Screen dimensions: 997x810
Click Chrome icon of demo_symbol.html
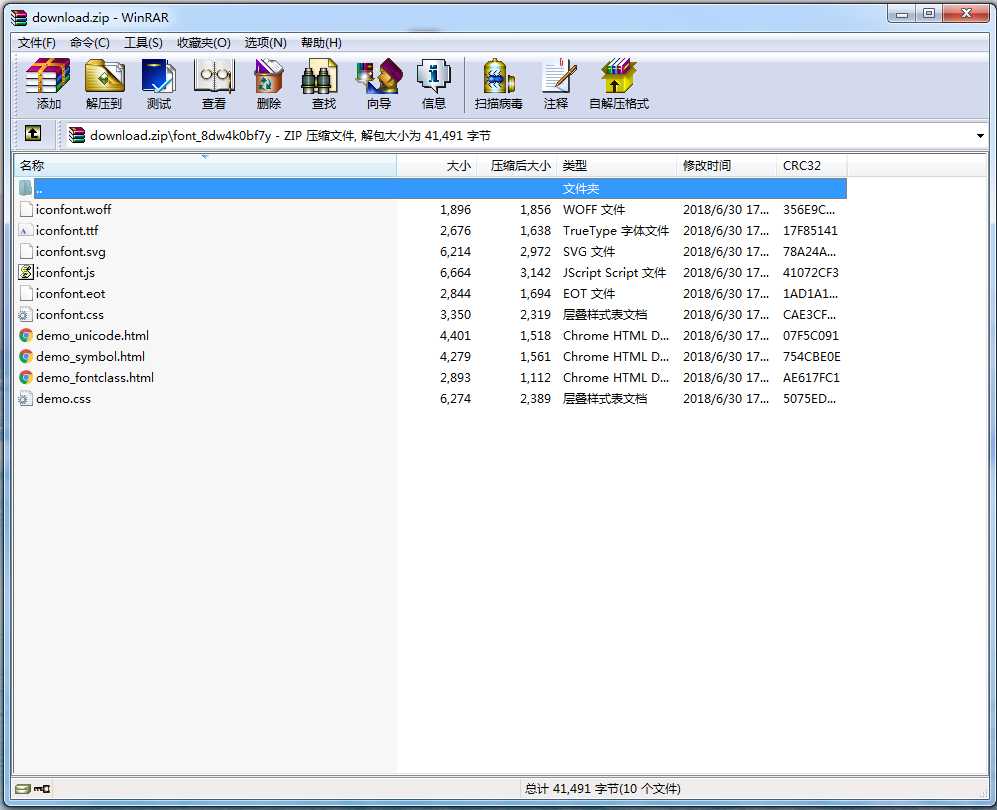25,356
